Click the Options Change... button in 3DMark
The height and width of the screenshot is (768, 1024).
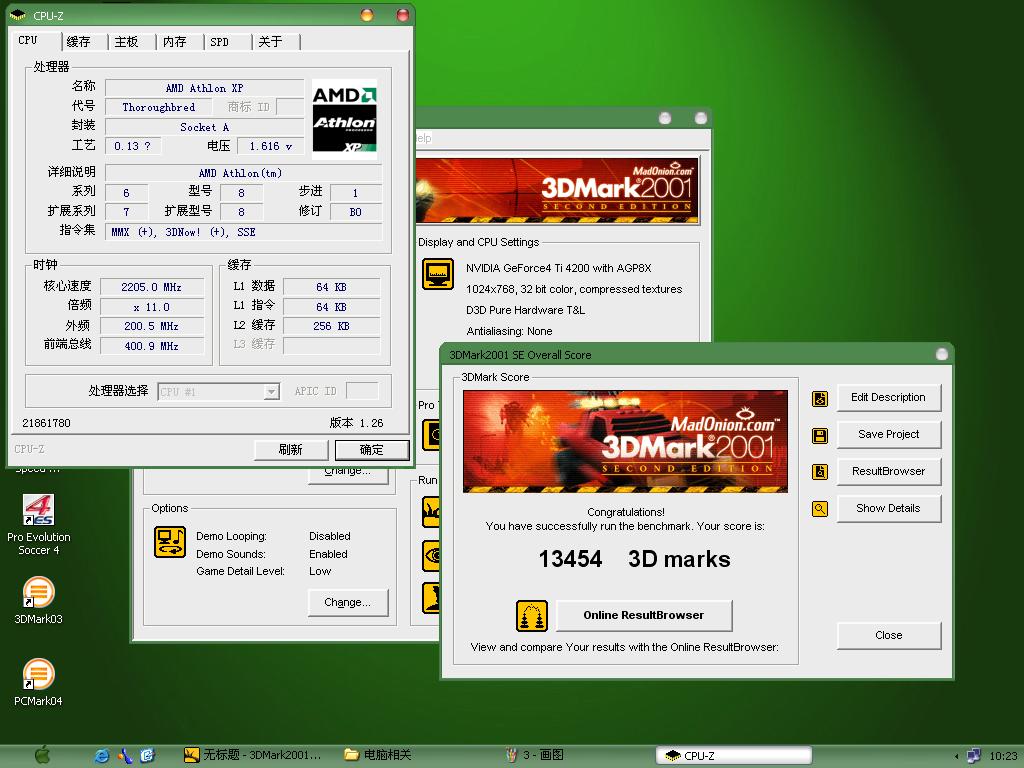347,603
